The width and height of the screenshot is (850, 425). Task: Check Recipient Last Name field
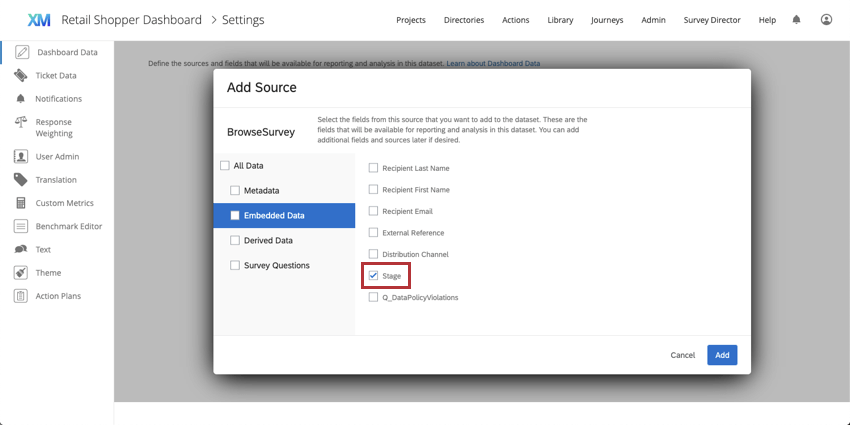pyautogui.click(x=373, y=168)
